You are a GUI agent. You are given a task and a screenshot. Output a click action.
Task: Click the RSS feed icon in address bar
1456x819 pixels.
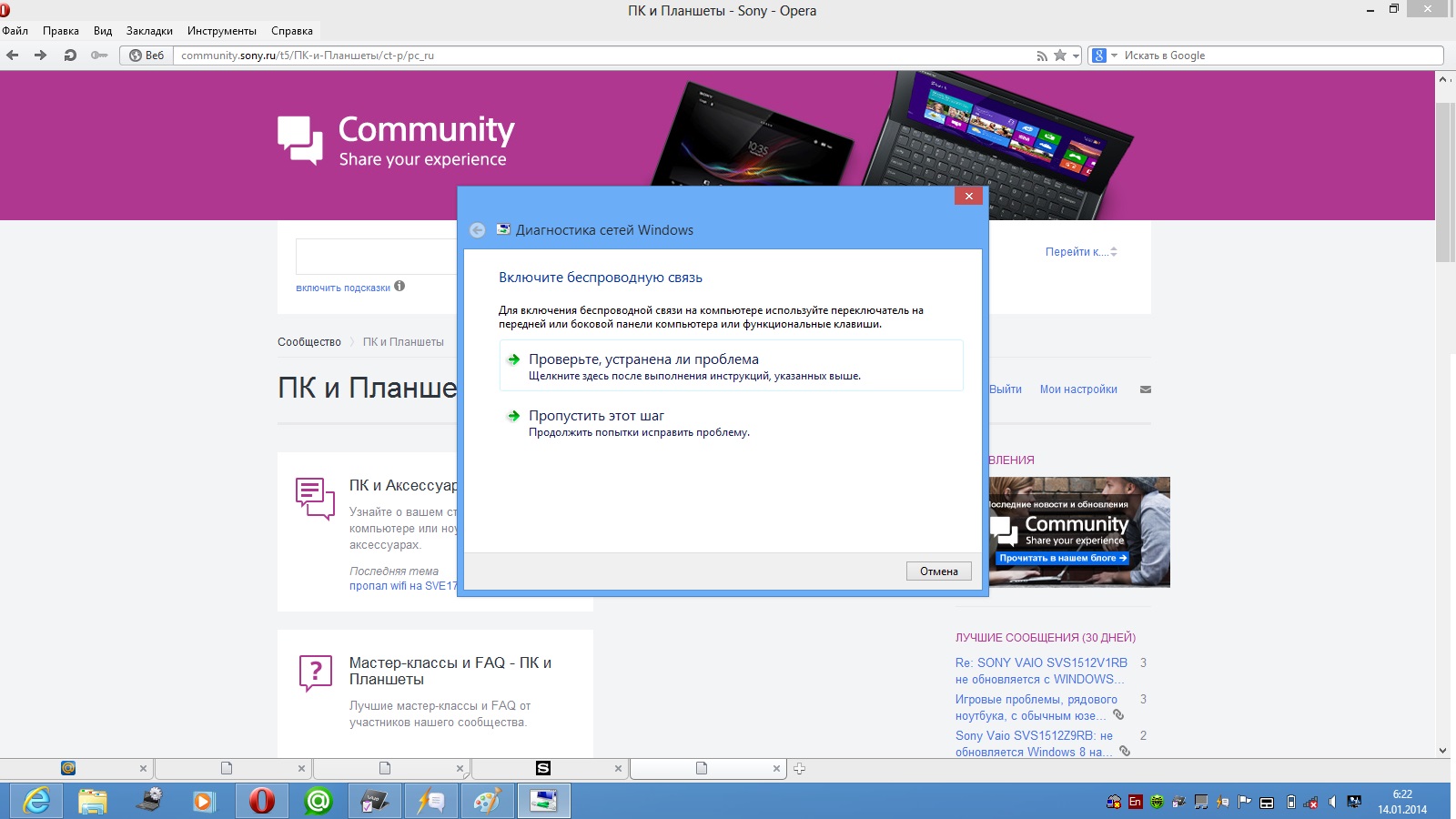[x=1042, y=56]
